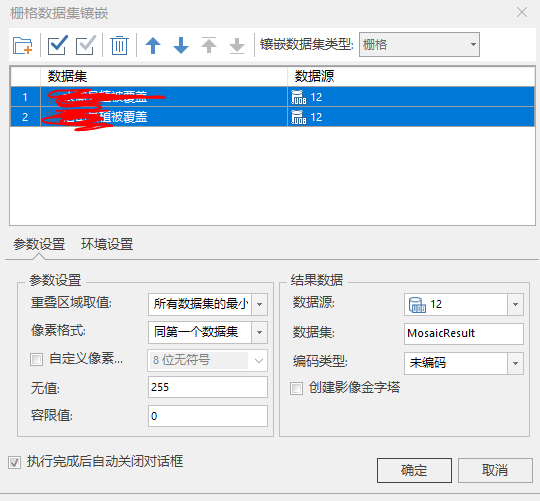Click the 取消 button
The image size is (540, 501).
pyautogui.click(x=495, y=470)
